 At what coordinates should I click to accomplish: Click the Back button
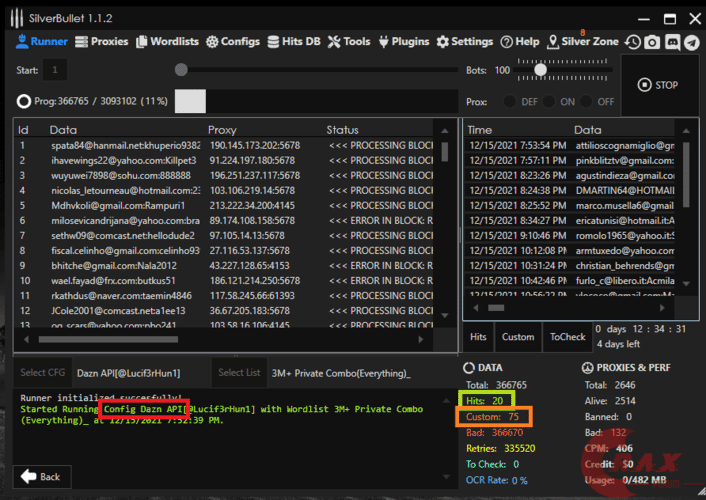coord(41,476)
